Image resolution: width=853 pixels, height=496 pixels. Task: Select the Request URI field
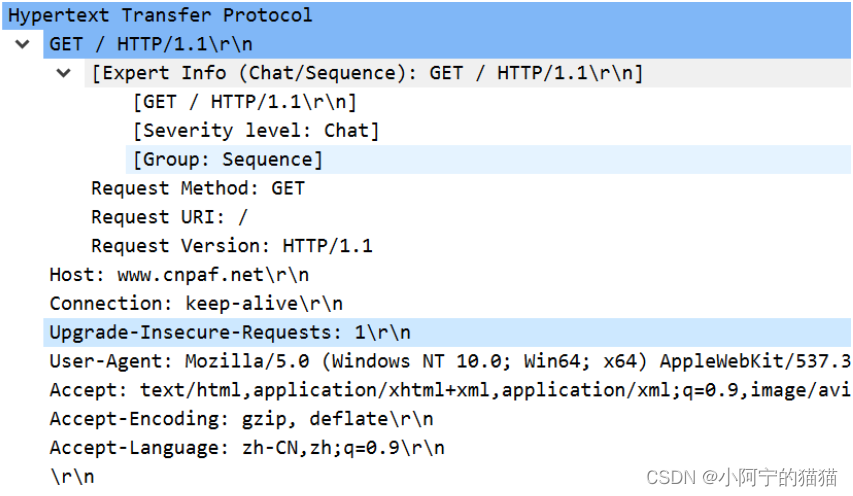tap(169, 217)
